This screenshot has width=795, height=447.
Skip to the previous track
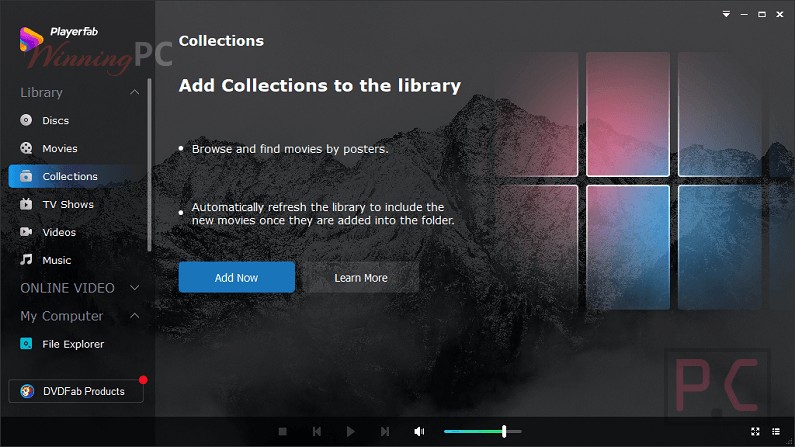(x=317, y=431)
